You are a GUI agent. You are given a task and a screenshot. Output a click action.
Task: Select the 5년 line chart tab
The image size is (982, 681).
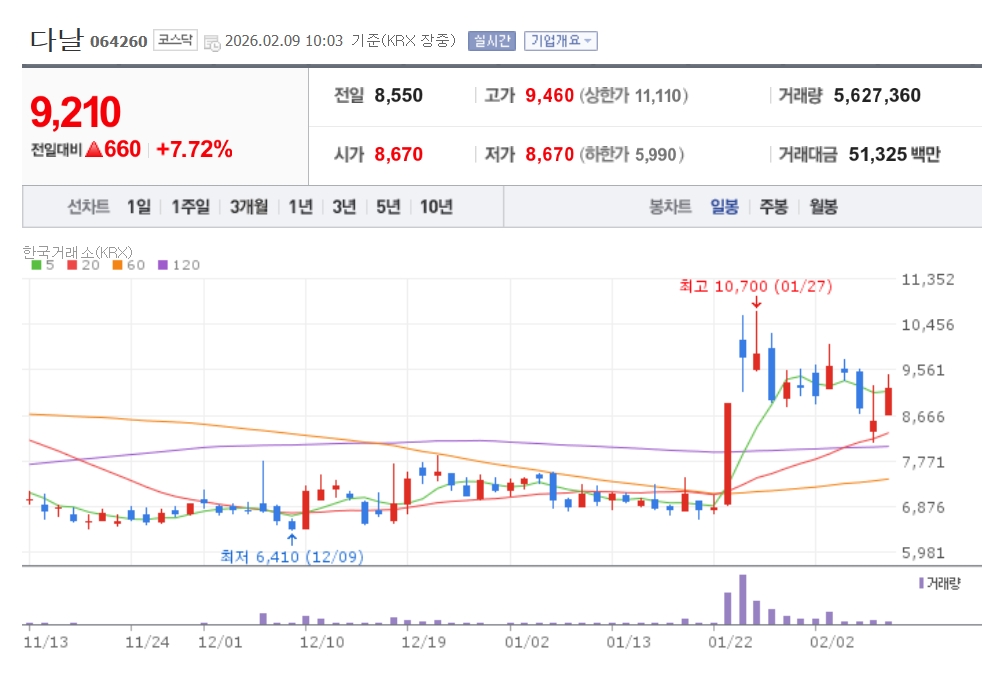pos(388,206)
